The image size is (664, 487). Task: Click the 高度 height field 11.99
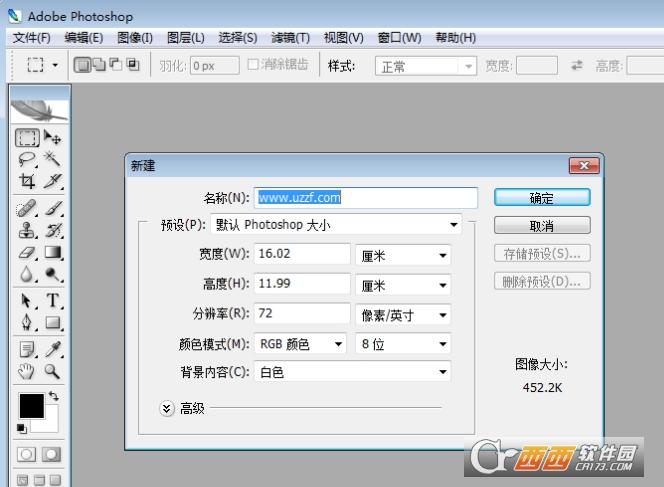[302, 284]
